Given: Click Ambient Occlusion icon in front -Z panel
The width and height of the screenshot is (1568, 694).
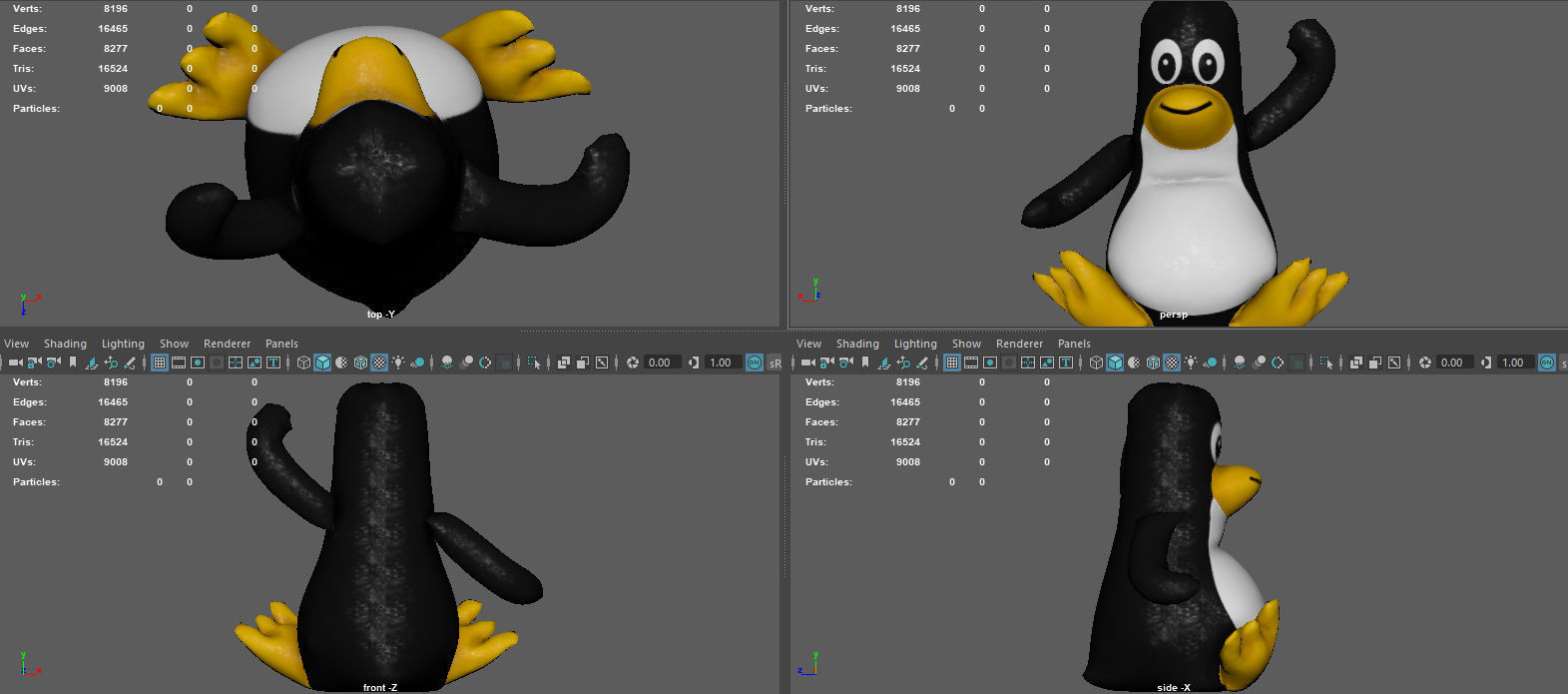Looking at the screenshot, I should [x=447, y=362].
